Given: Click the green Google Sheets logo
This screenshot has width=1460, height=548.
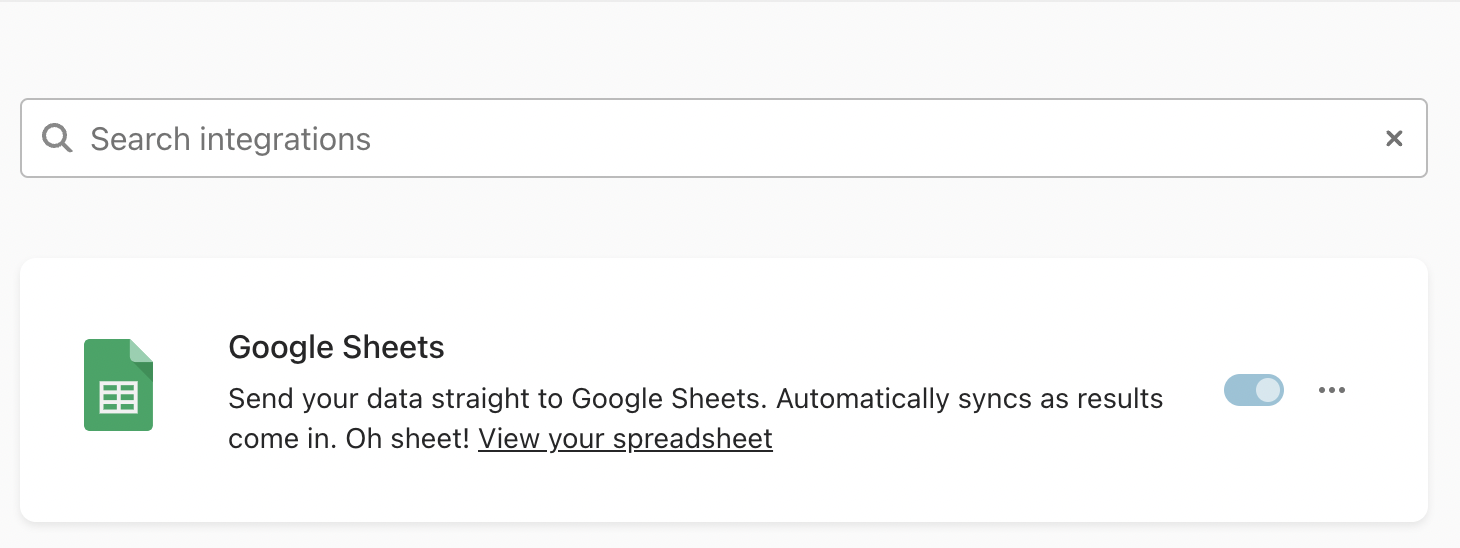Looking at the screenshot, I should pyautogui.click(x=118, y=385).
